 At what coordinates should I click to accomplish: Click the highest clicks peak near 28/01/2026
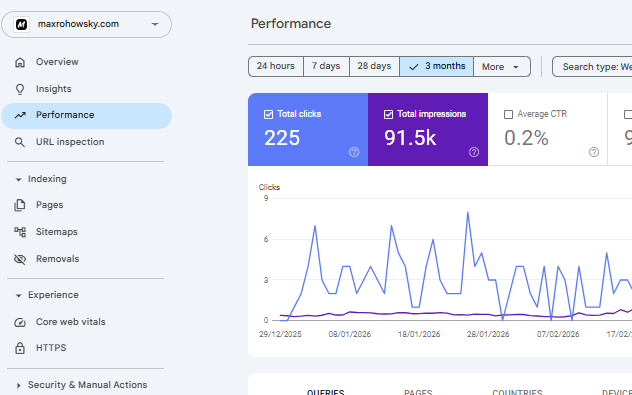(x=468, y=212)
